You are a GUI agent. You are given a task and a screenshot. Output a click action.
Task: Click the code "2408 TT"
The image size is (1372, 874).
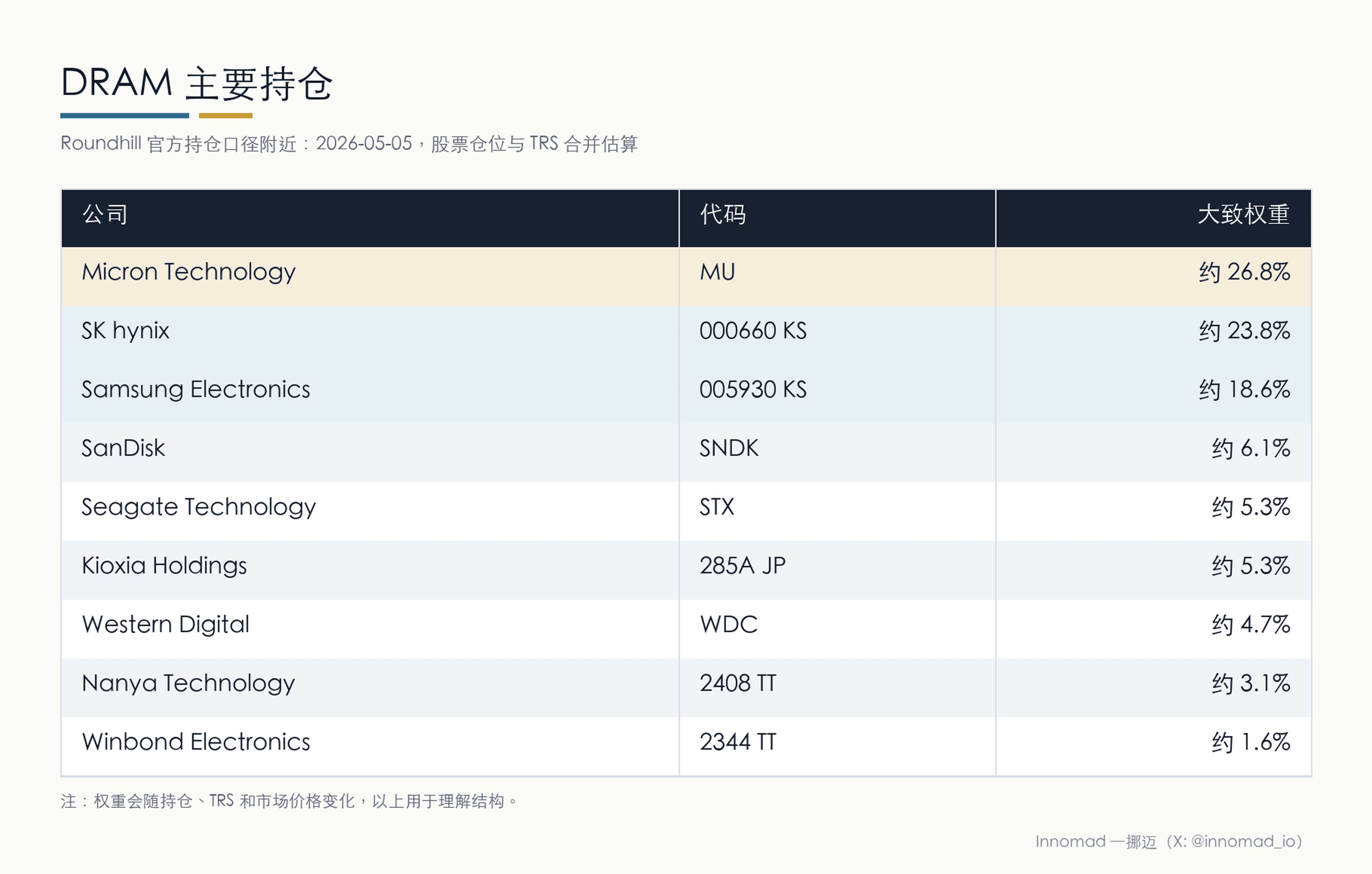[738, 683]
